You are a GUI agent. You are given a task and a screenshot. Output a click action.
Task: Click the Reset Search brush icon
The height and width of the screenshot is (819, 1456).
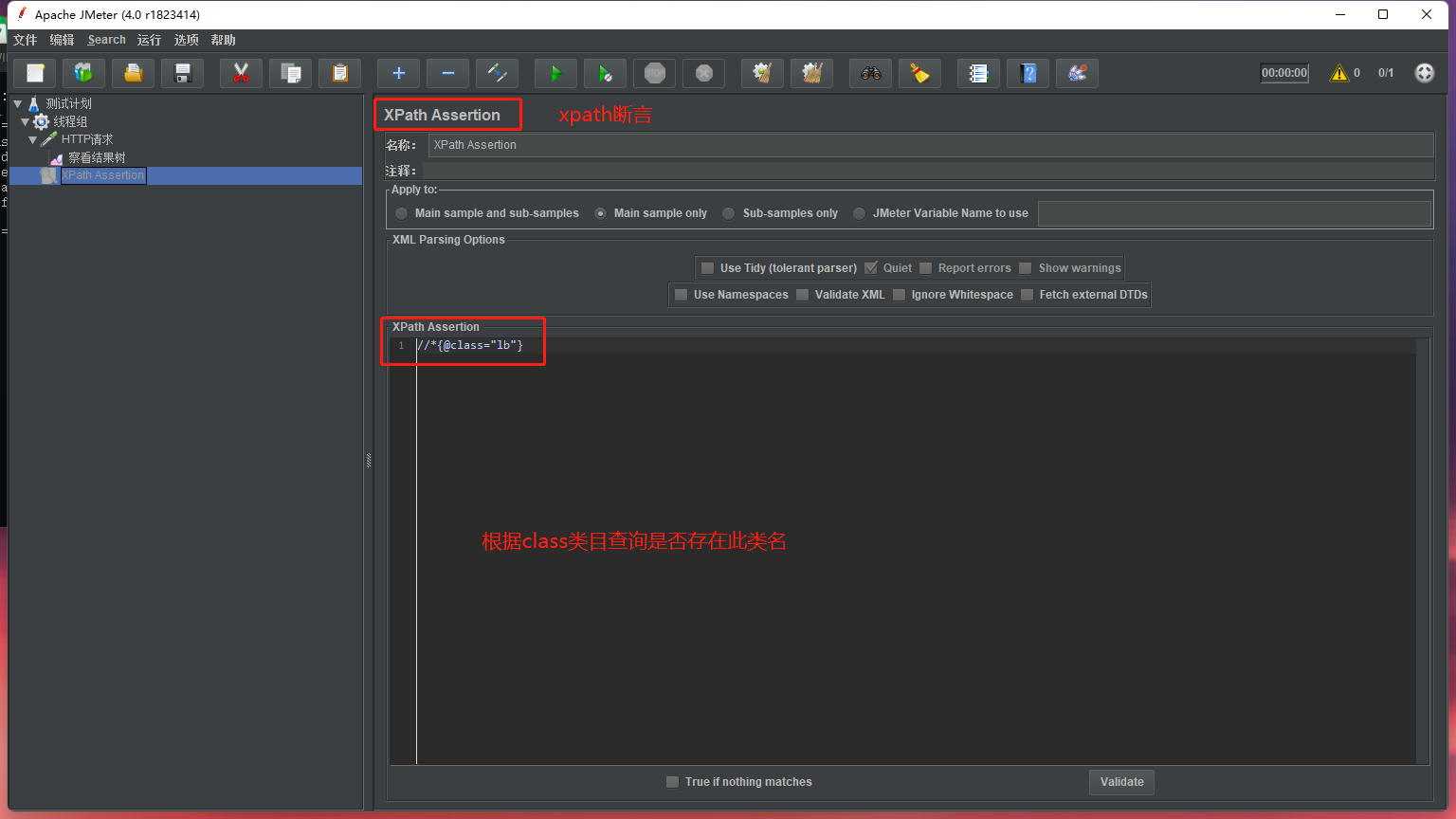point(920,73)
